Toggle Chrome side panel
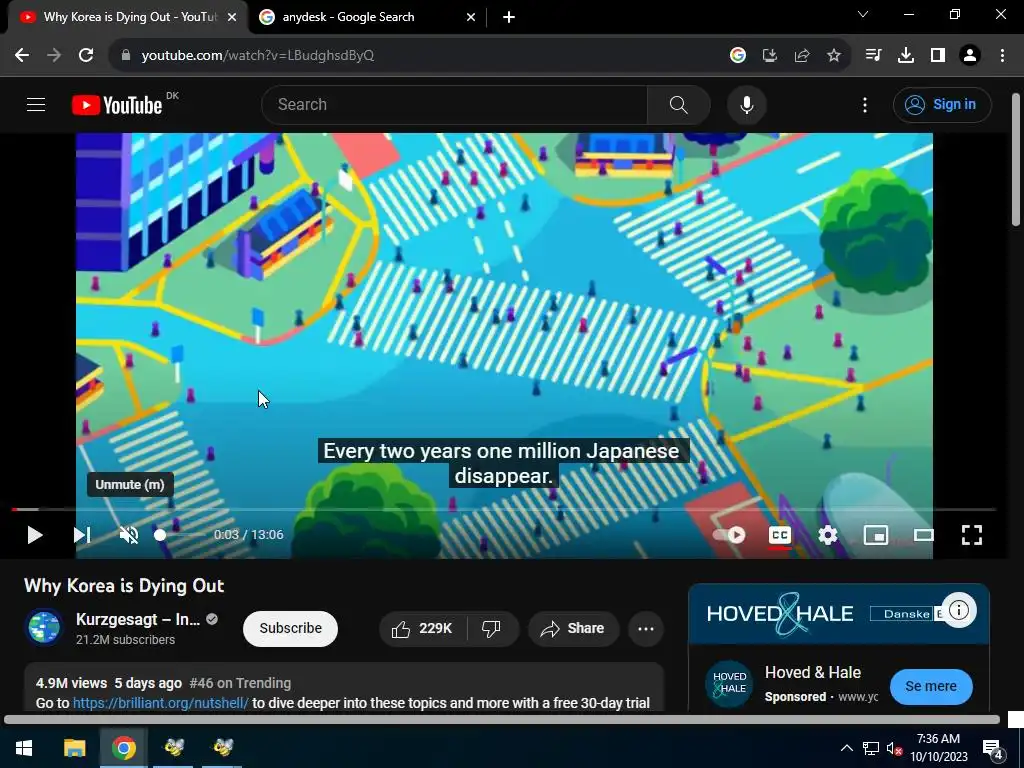The width and height of the screenshot is (1024, 768). (x=938, y=56)
